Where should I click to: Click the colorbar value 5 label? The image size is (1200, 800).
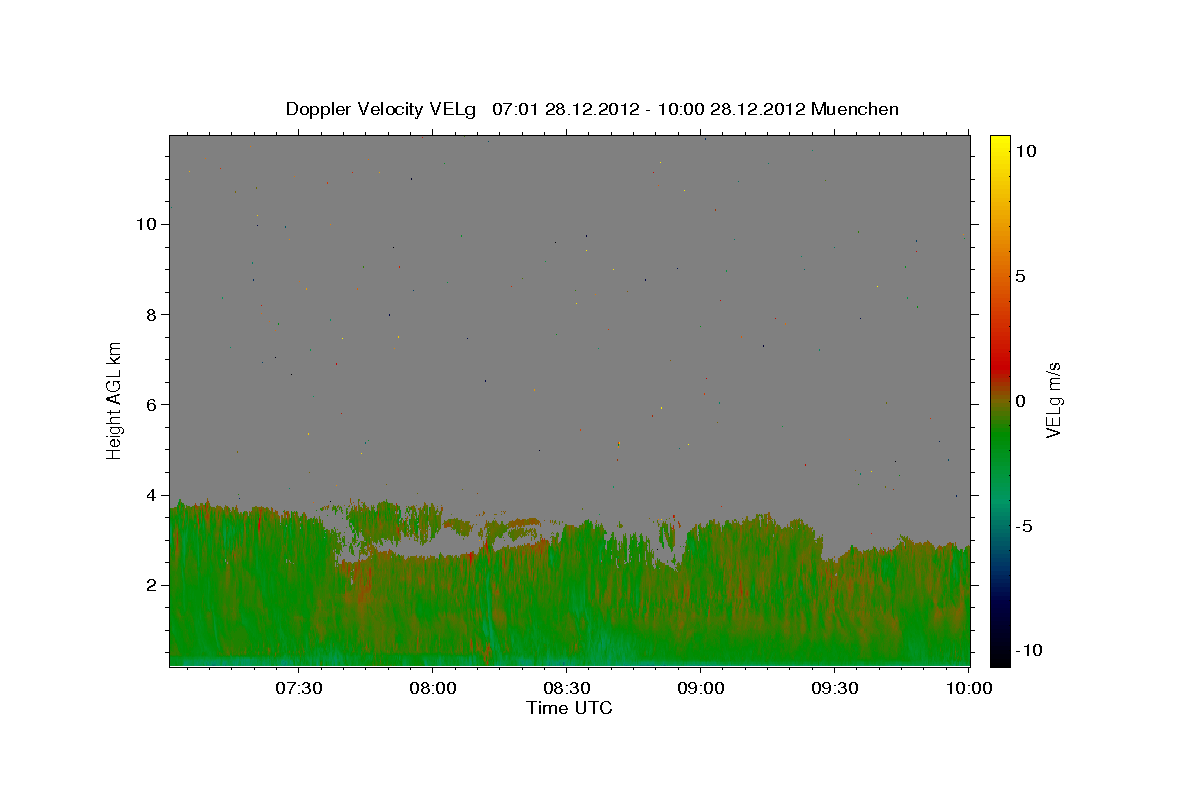pyautogui.click(x=1019, y=276)
